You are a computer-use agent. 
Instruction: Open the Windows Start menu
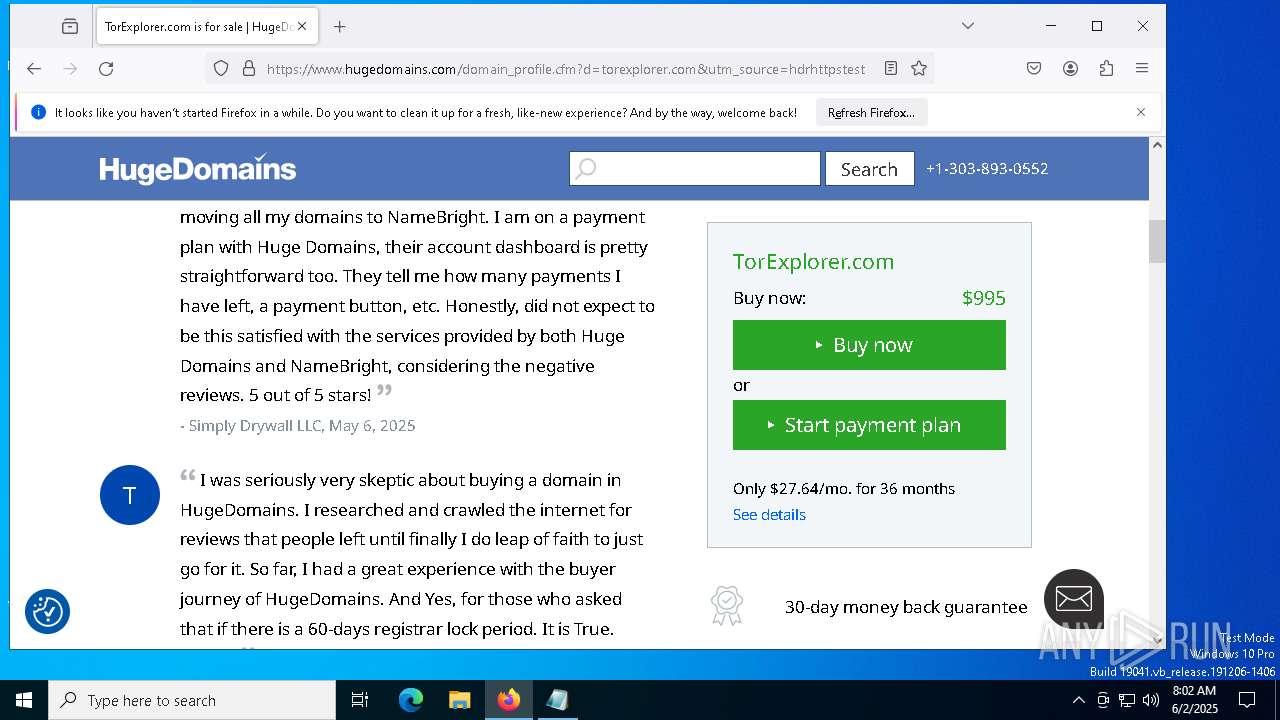coord(24,700)
